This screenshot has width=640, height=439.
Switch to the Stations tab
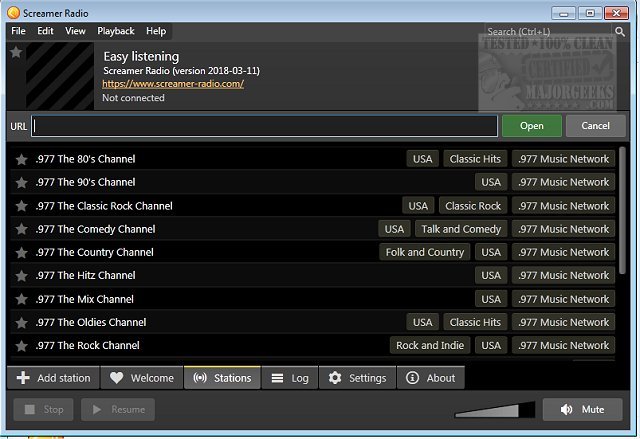222,378
